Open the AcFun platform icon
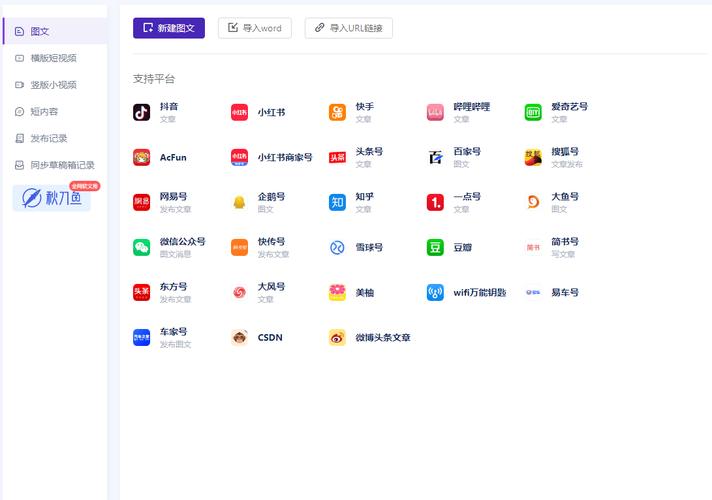Screen dimensions: 712x500 [141, 157]
